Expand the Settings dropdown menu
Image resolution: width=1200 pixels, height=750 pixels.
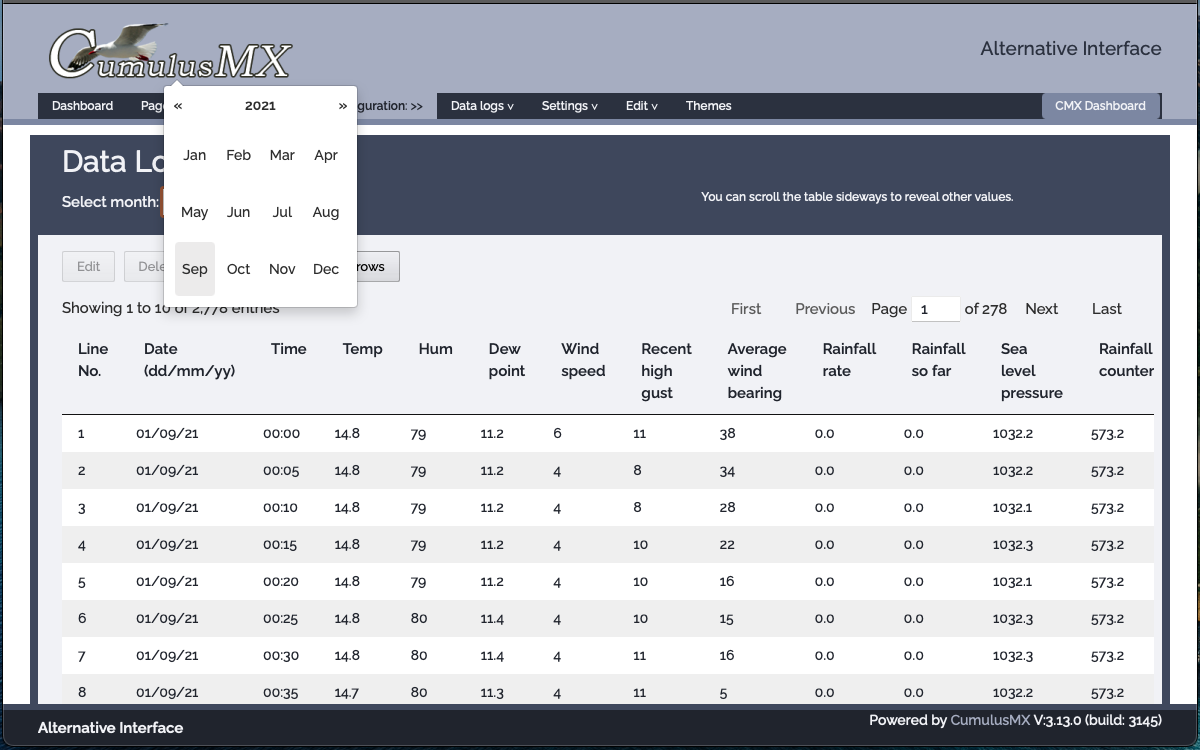(x=569, y=106)
